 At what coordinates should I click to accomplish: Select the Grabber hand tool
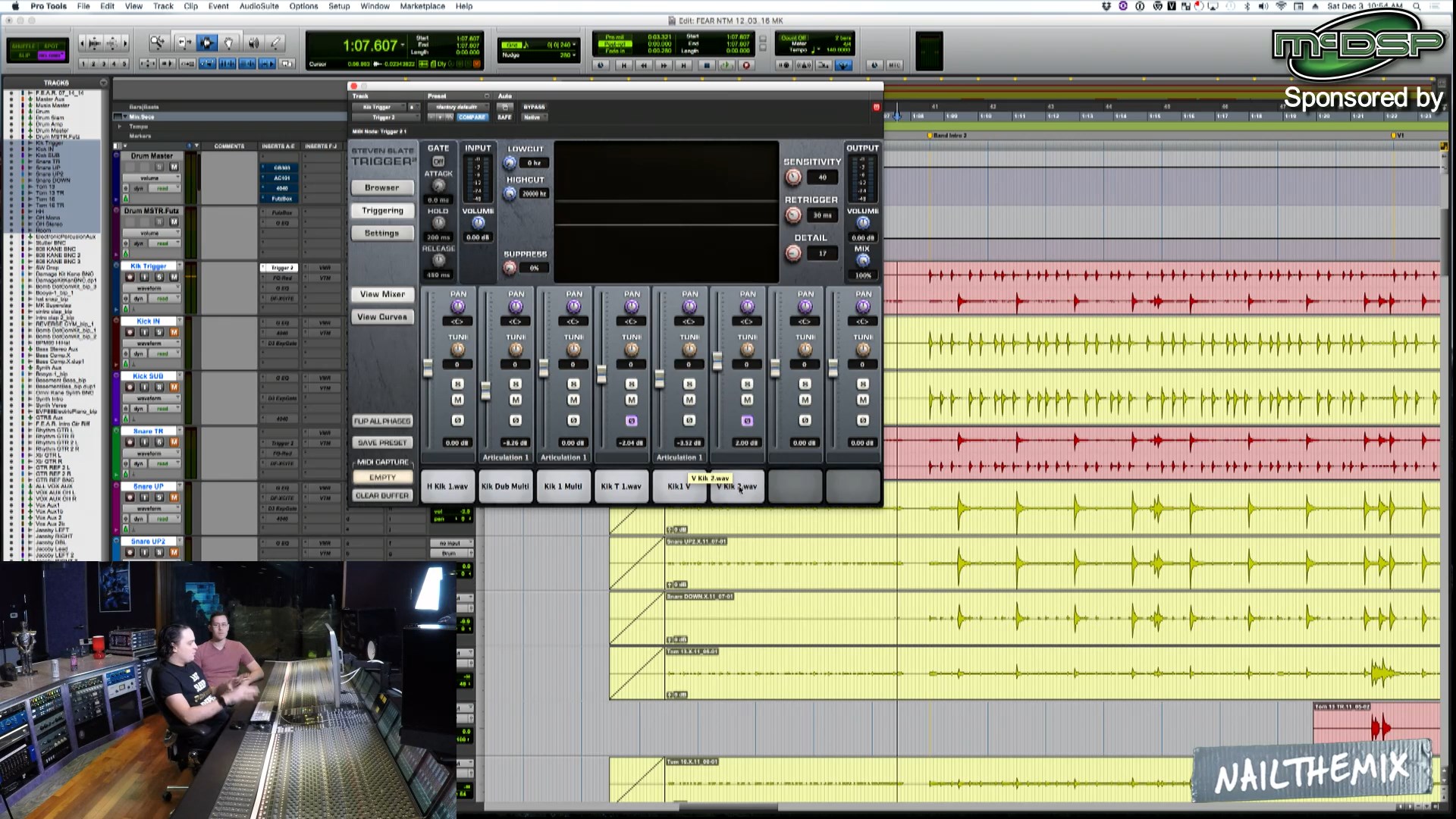(229, 43)
